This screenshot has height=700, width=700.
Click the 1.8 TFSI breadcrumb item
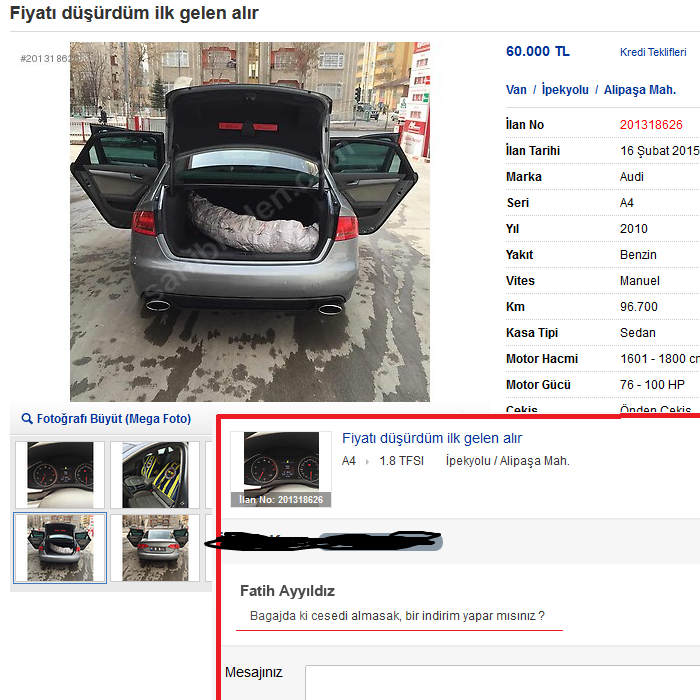(401, 461)
